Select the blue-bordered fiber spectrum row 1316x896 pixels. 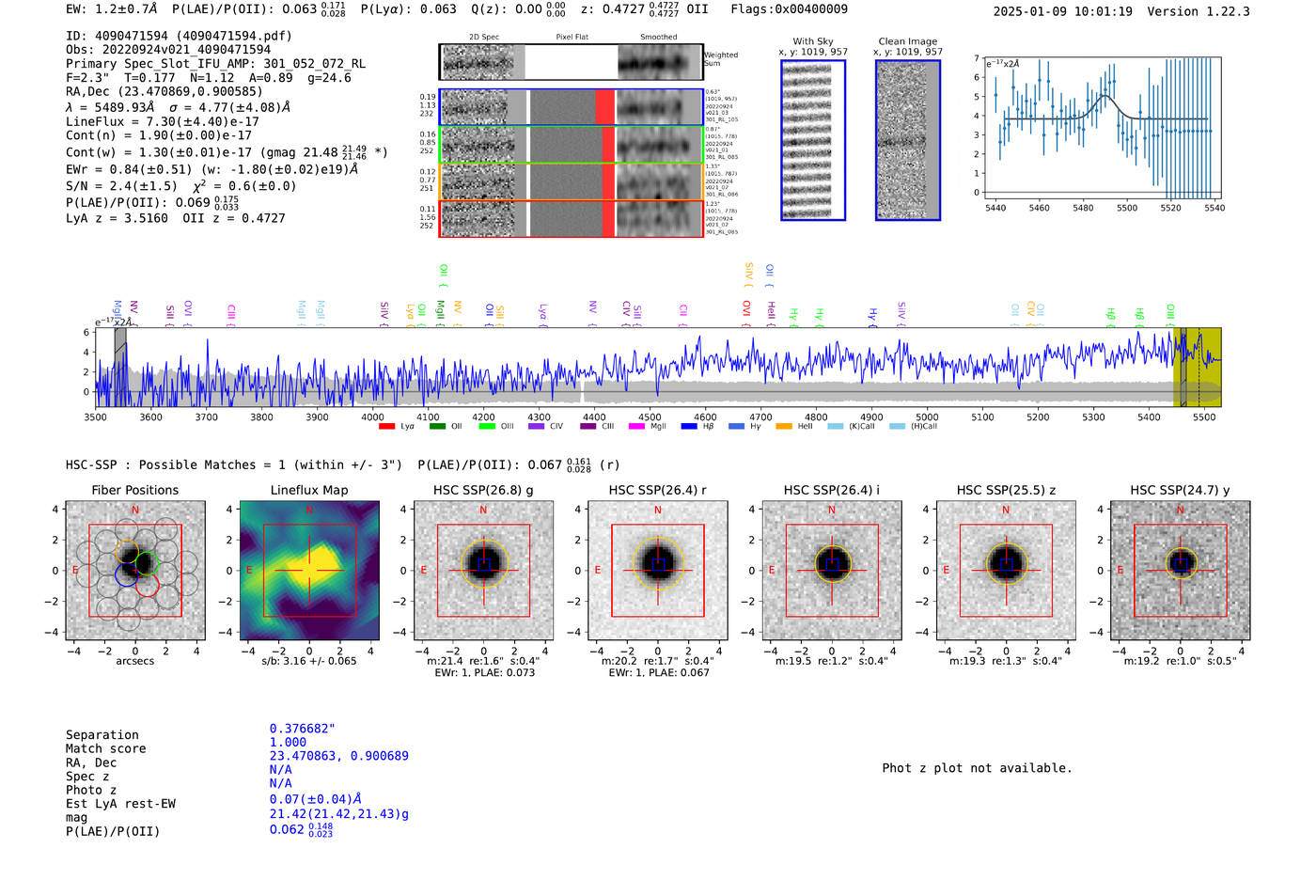click(571, 107)
